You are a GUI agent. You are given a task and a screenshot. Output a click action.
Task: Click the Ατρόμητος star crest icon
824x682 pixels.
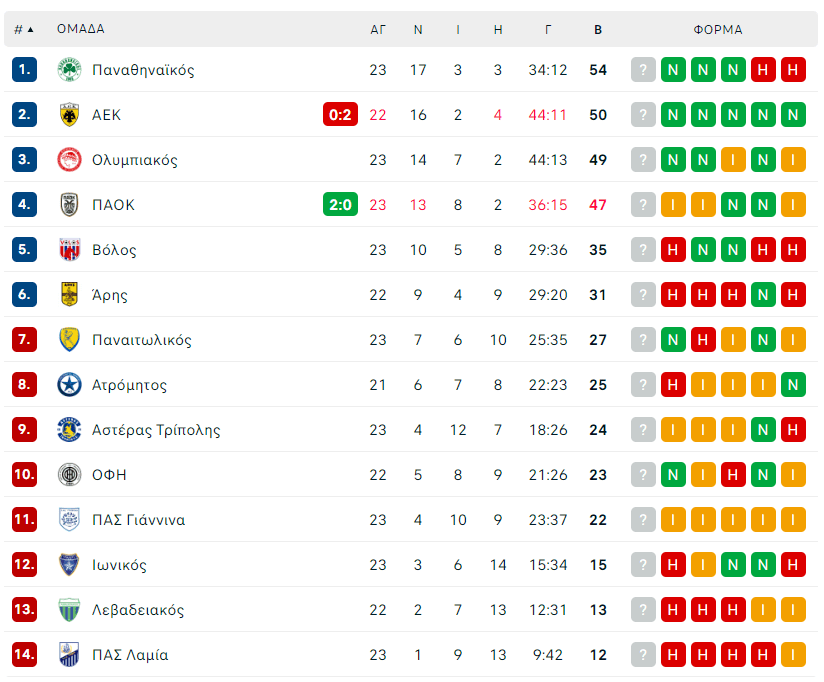point(69,385)
